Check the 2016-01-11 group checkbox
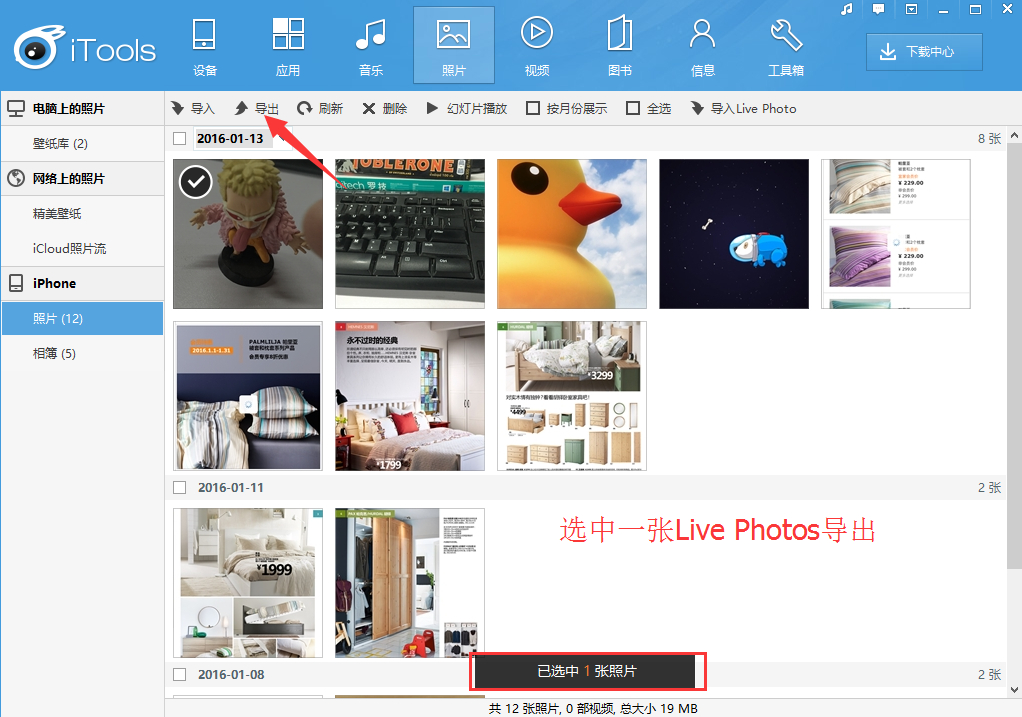 coord(180,488)
